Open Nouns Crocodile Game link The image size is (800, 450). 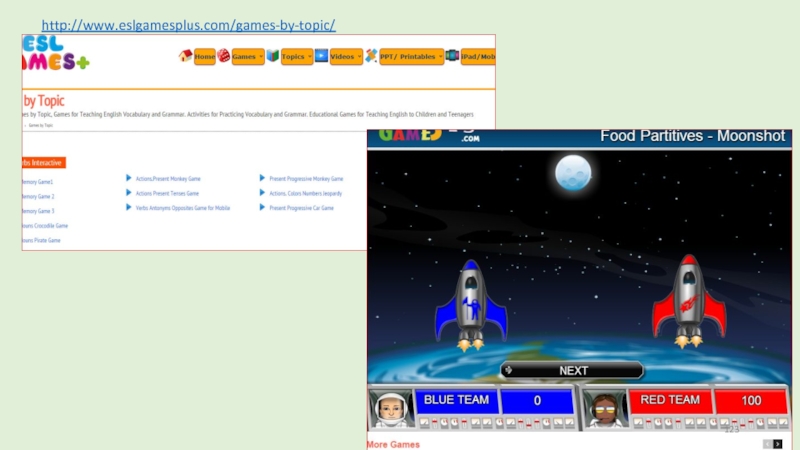point(45,226)
